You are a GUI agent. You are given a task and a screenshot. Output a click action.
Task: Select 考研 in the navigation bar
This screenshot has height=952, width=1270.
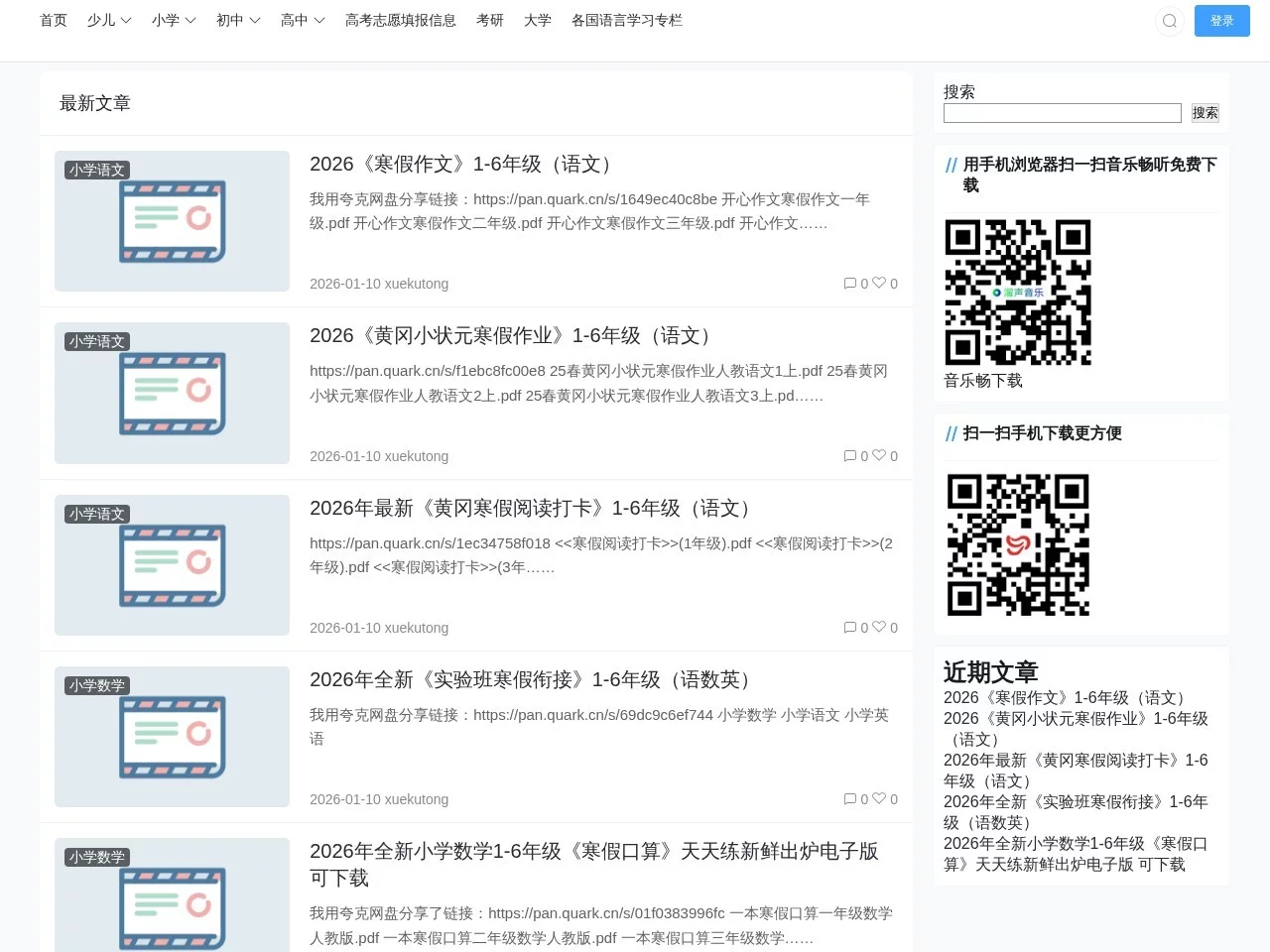tap(490, 21)
